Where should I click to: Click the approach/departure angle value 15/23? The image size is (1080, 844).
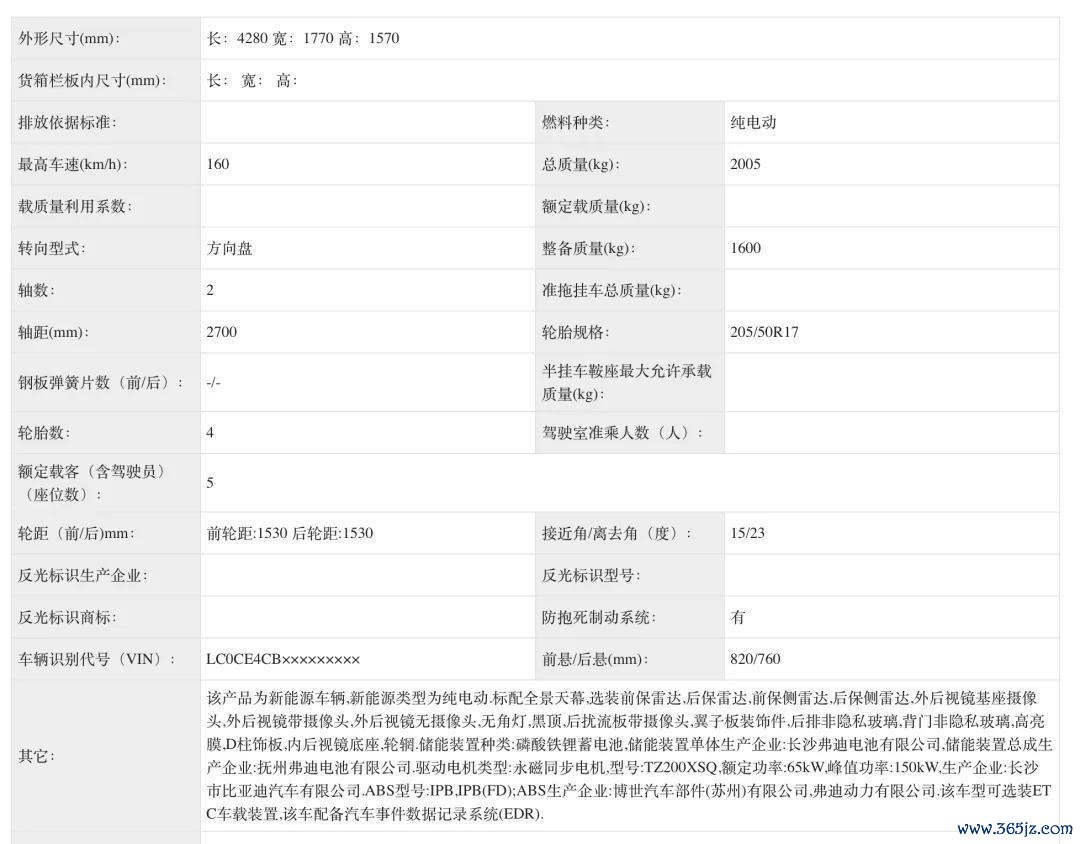tap(747, 533)
